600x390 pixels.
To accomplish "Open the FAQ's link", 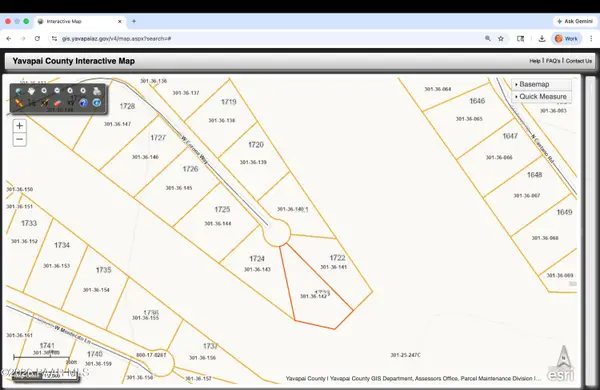I will [x=553, y=61].
